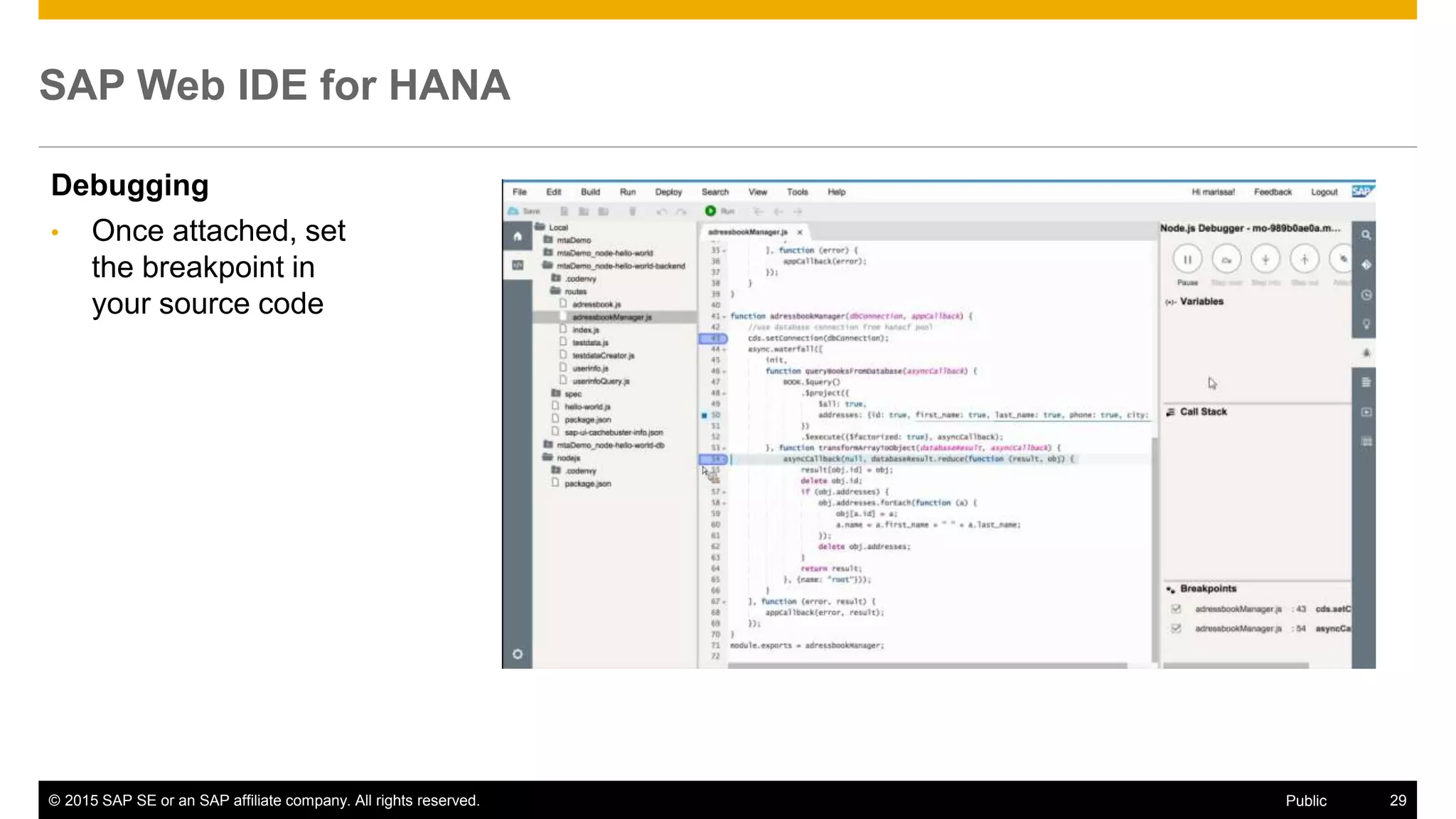The width and height of the screenshot is (1456, 819).
Task: Collapse the Local root folder
Action: click(x=540, y=227)
